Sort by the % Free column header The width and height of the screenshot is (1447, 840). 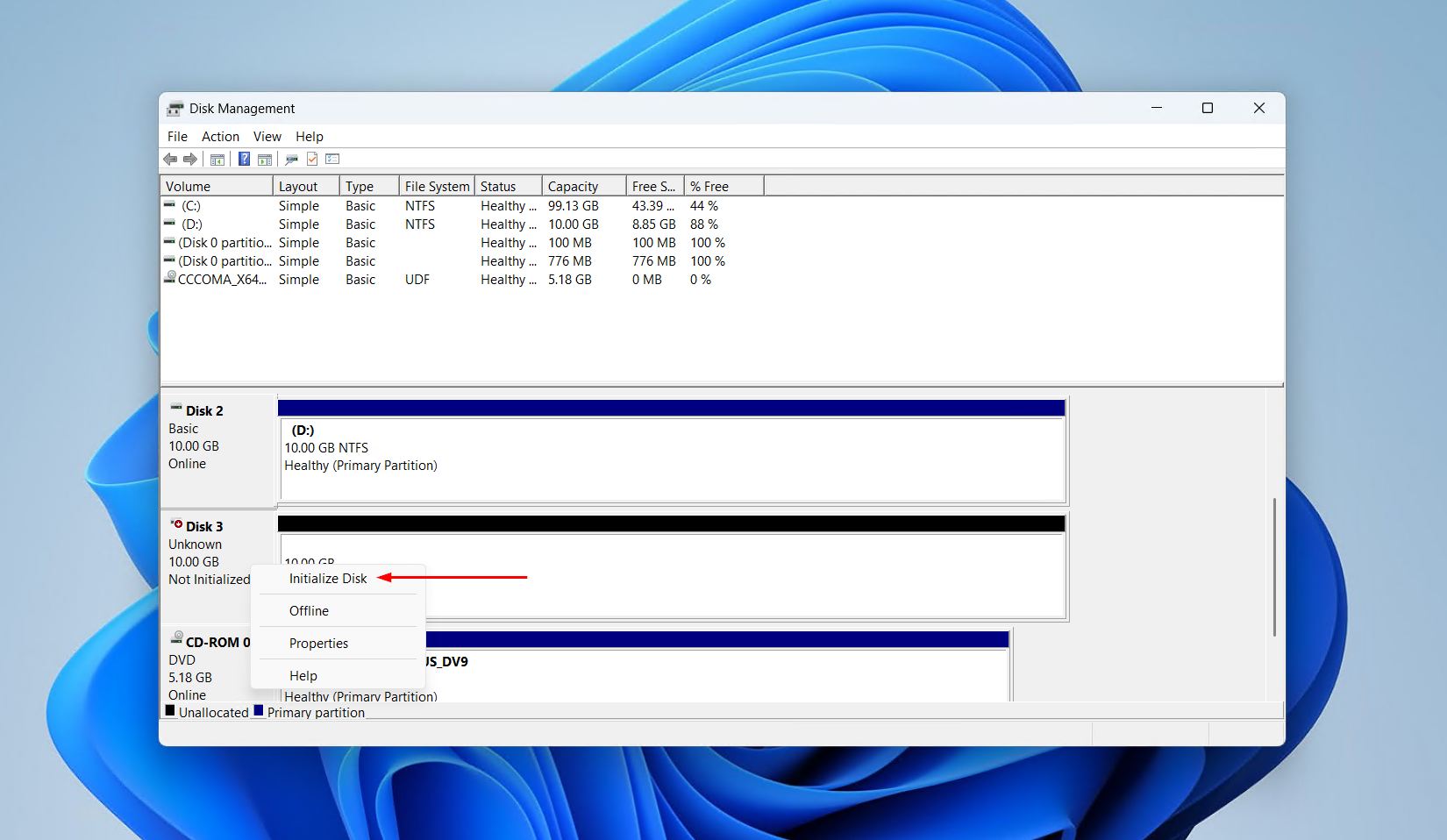point(723,186)
